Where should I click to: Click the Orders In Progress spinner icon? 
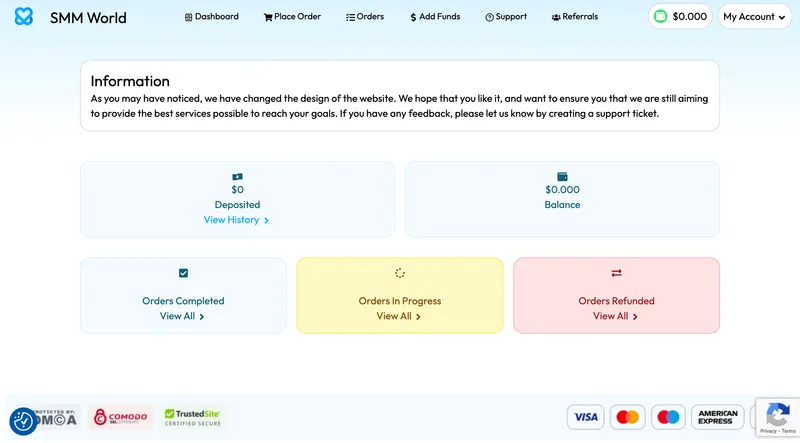399,273
